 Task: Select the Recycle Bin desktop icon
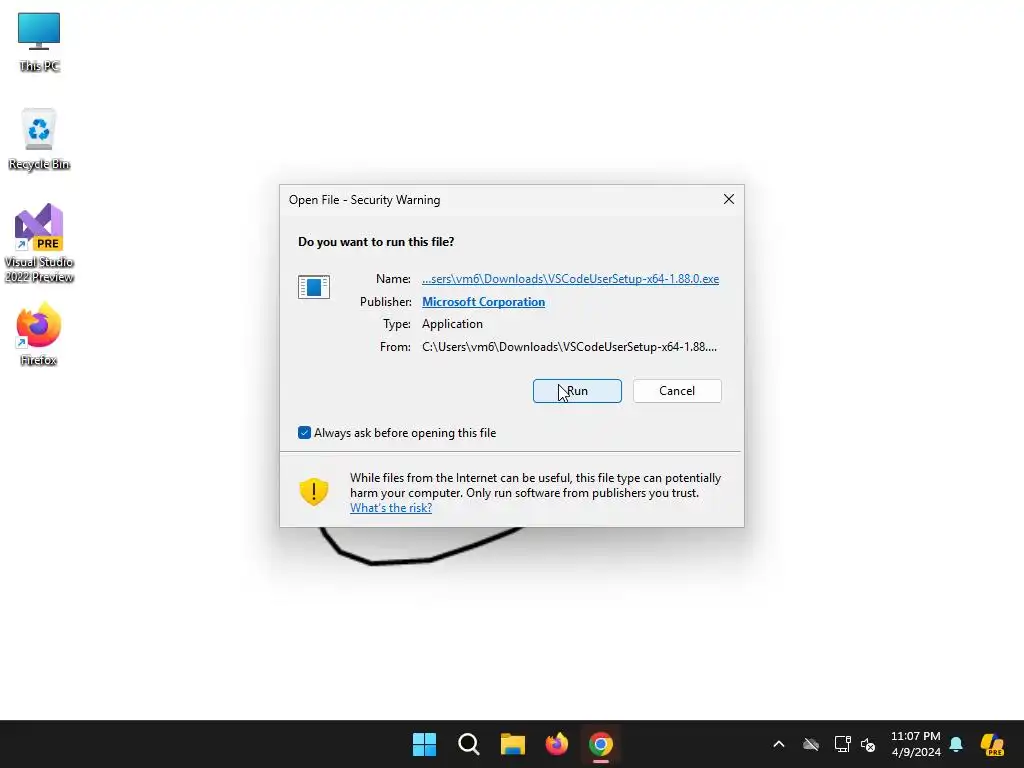pos(39,140)
